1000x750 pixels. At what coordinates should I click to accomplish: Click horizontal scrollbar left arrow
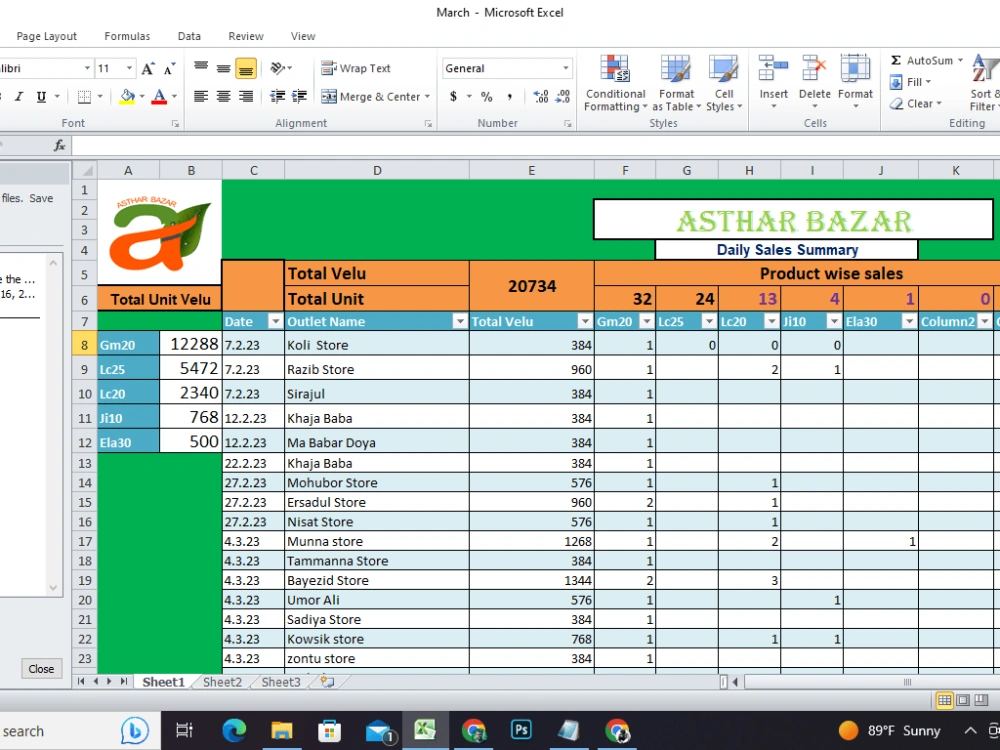click(735, 682)
